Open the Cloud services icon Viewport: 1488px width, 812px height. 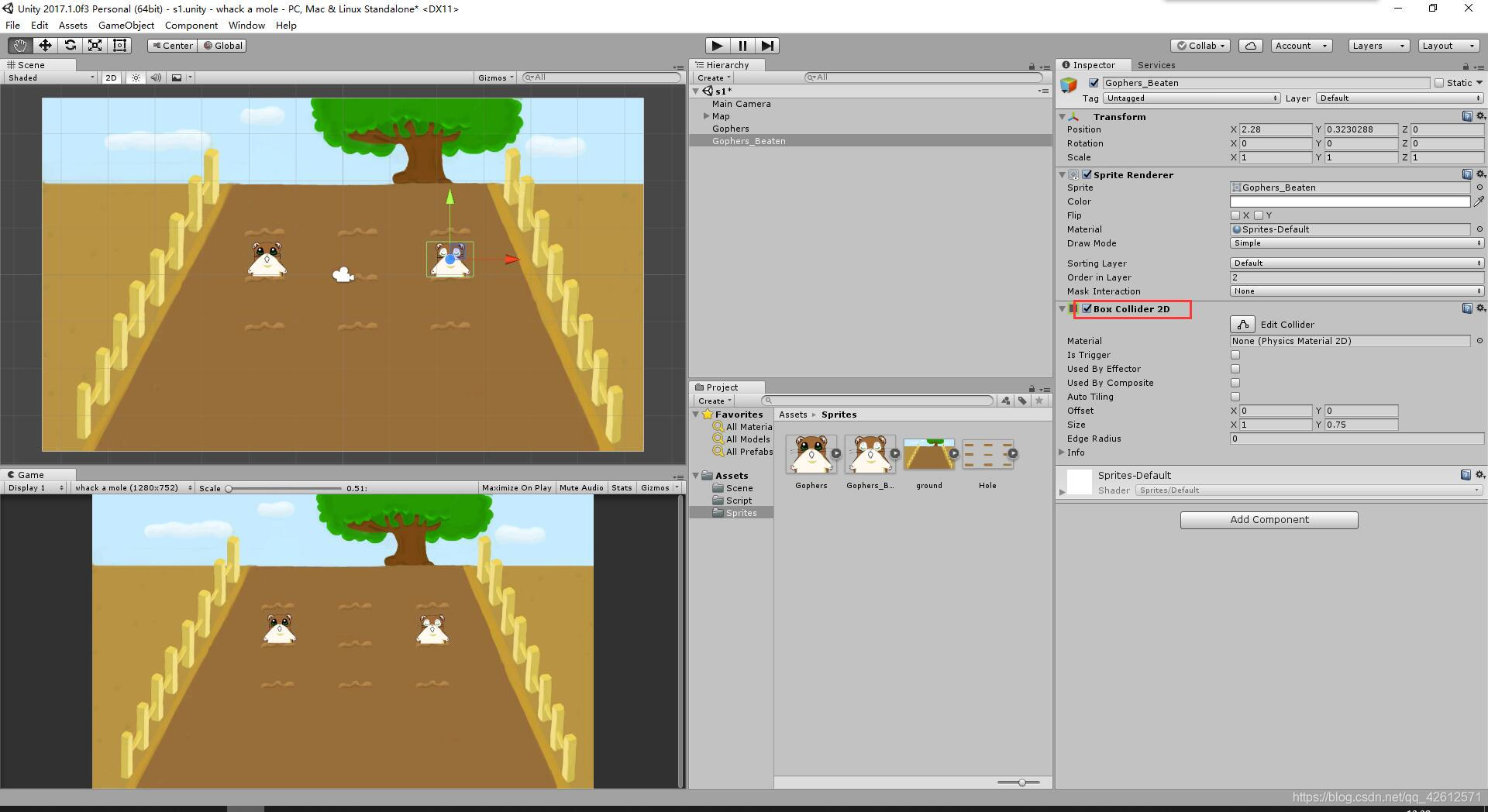[x=1251, y=46]
